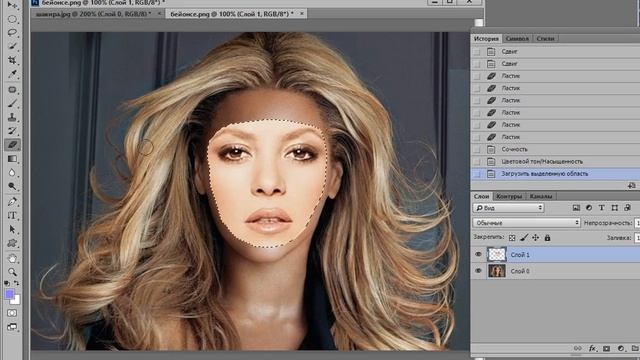Switch to the Слои tab
Viewport: 640px width, 360px height.
point(481,196)
